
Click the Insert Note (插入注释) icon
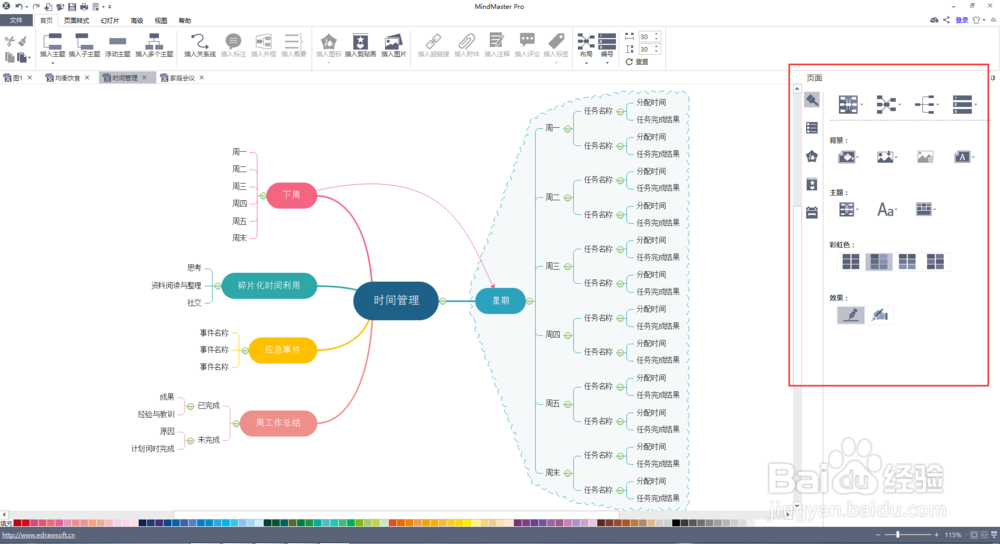tap(496, 41)
